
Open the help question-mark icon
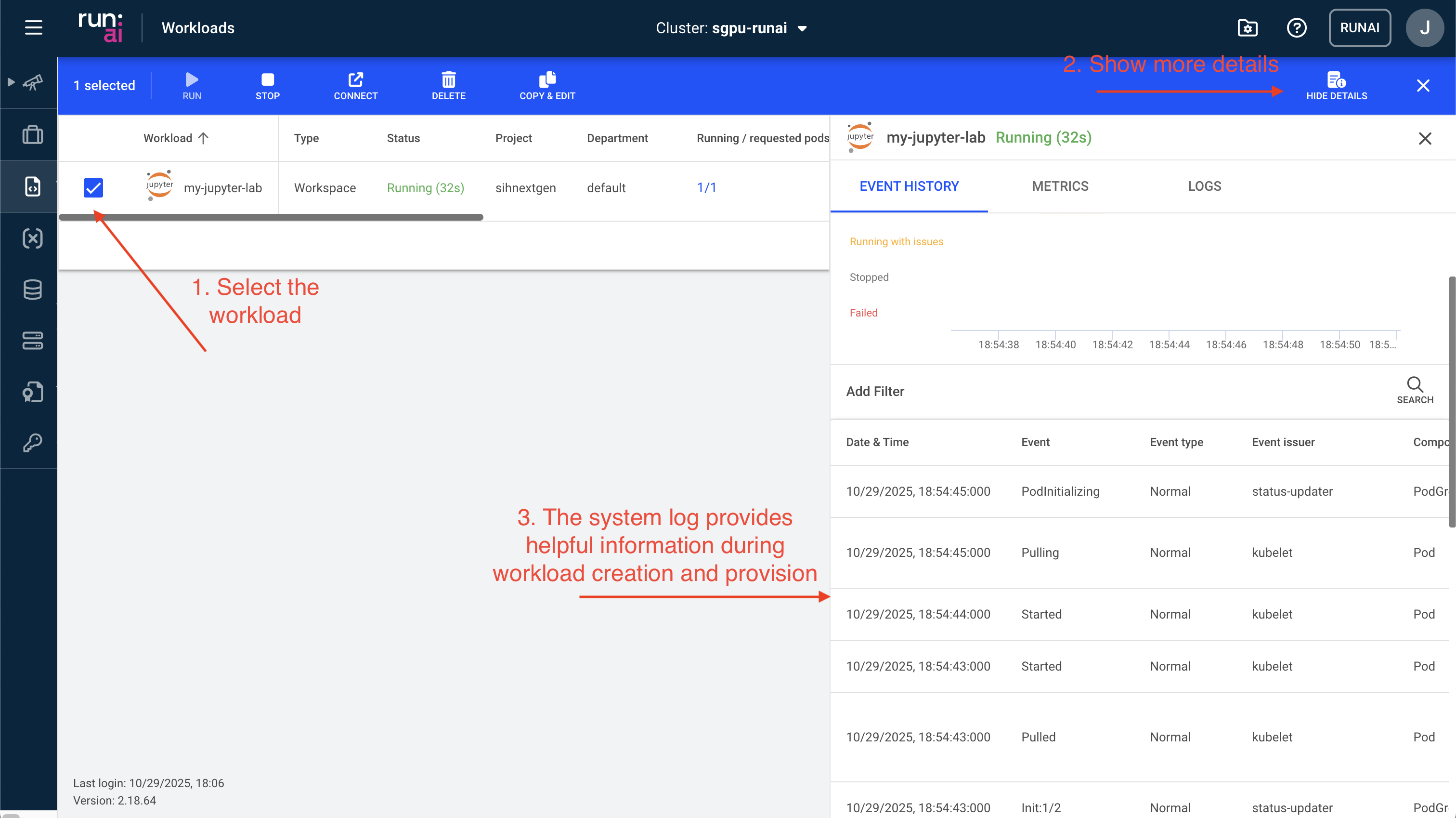[1297, 28]
